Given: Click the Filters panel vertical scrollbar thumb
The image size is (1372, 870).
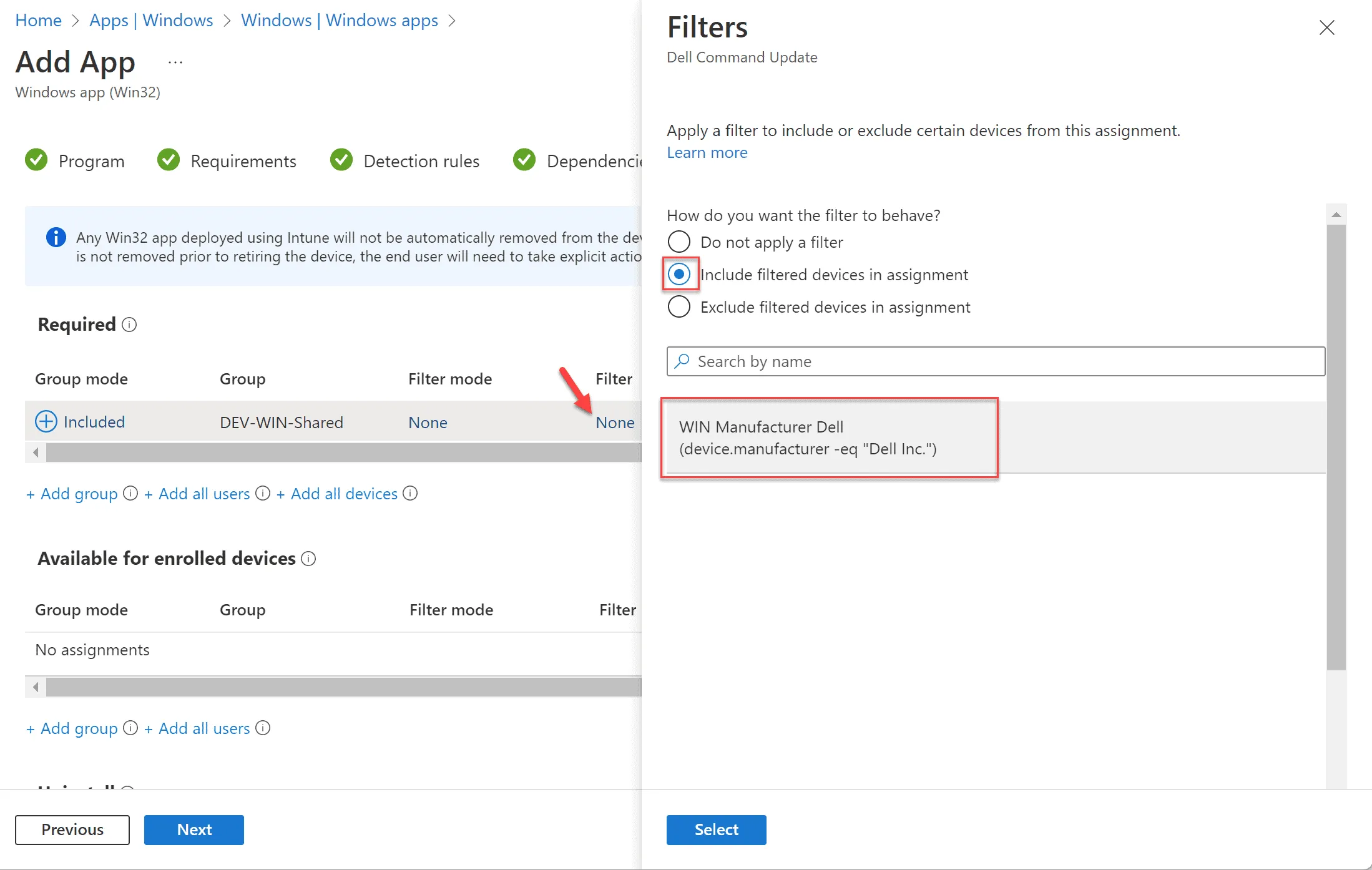Looking at the screenshot, I should point(1336,447).
